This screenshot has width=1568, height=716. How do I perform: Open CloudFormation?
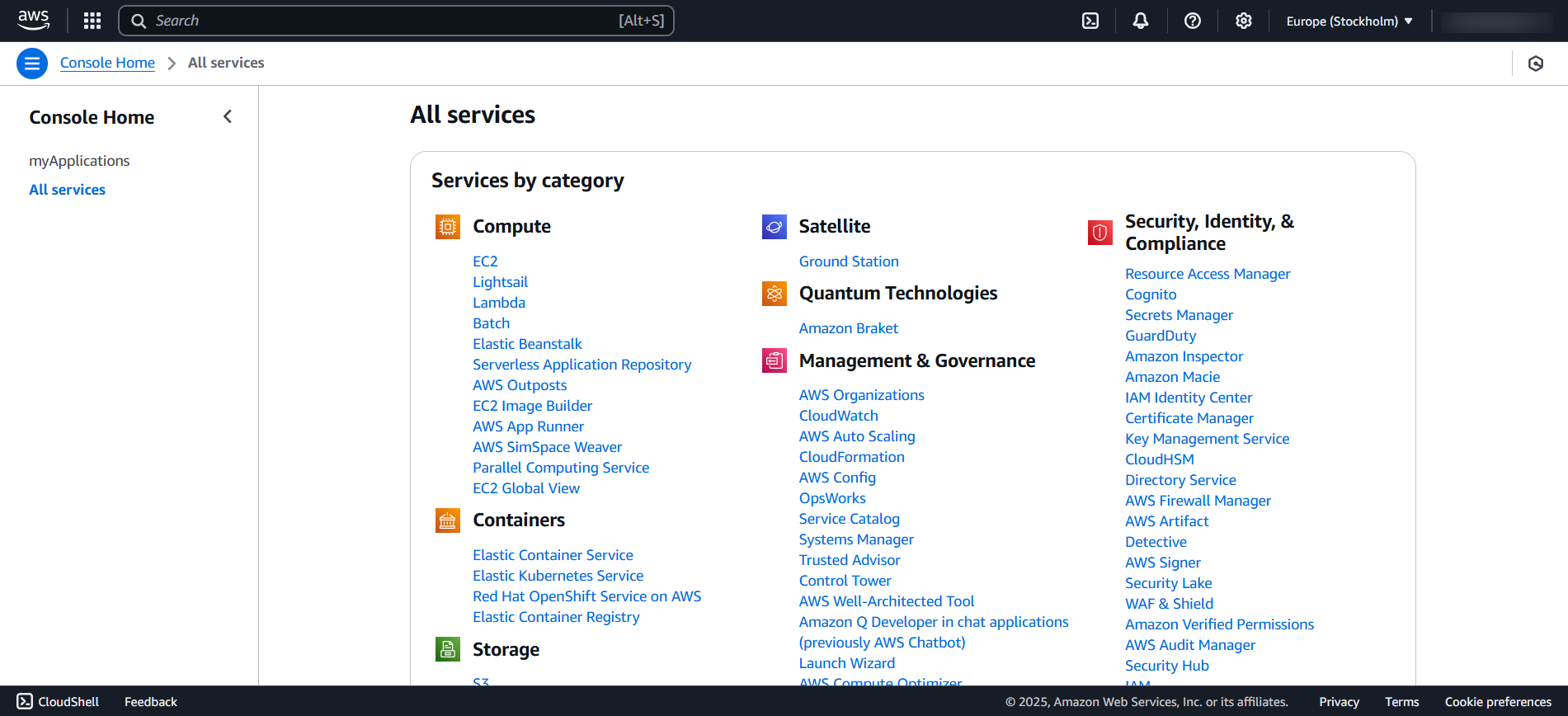coord(851,457)
